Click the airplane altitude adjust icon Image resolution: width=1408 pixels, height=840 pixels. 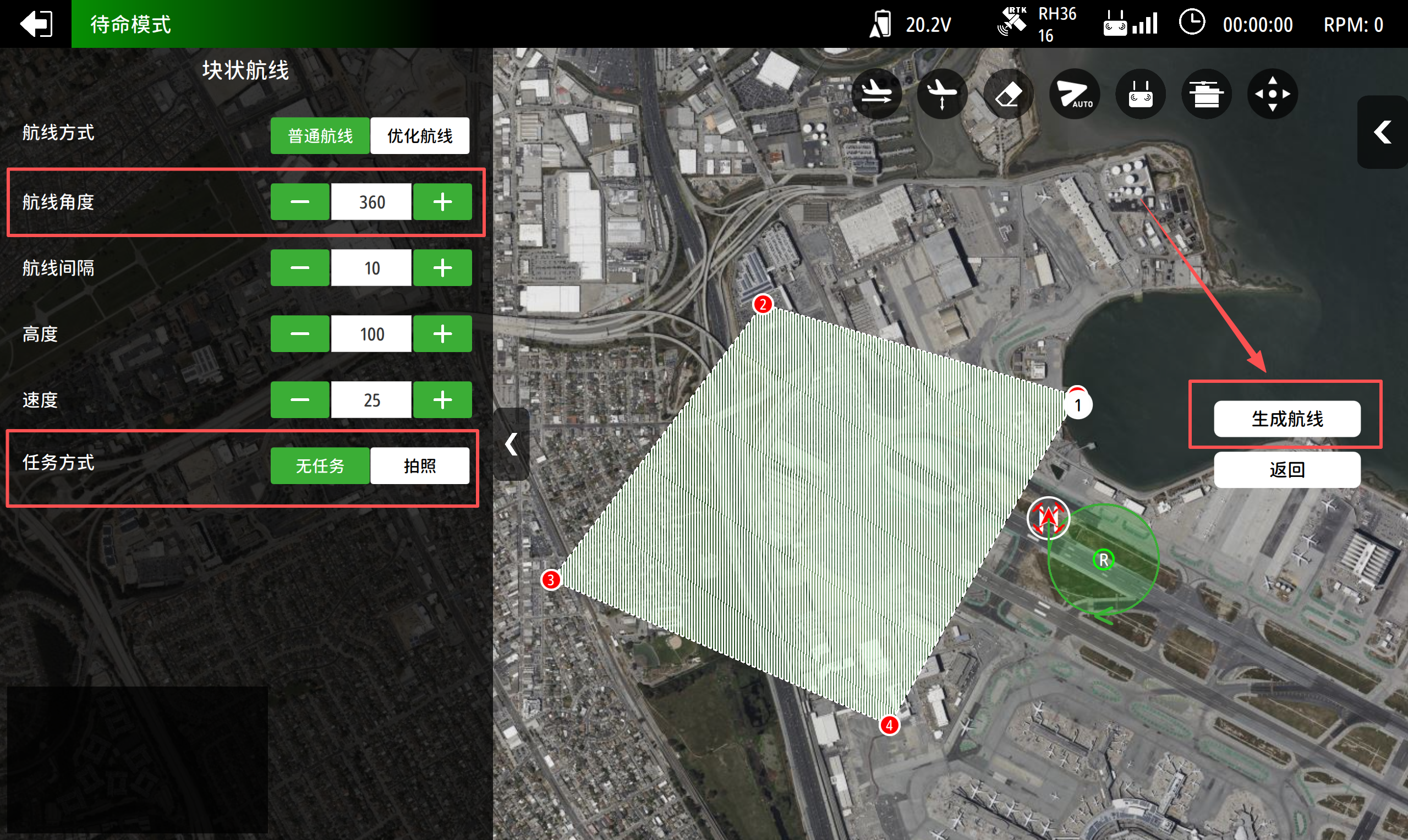tap(941, 94)
